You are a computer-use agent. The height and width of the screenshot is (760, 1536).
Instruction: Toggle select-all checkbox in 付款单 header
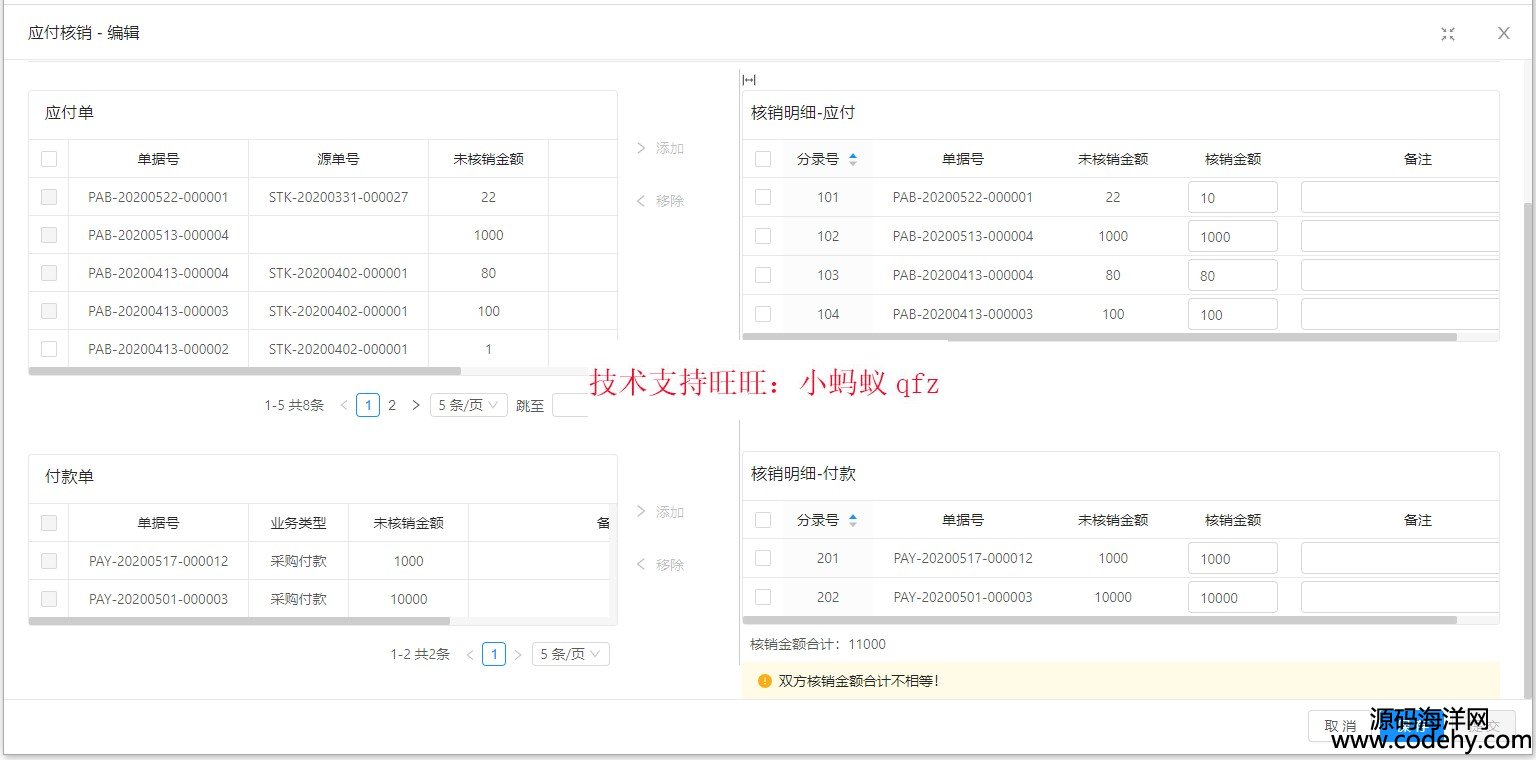[x=49, y=523]
